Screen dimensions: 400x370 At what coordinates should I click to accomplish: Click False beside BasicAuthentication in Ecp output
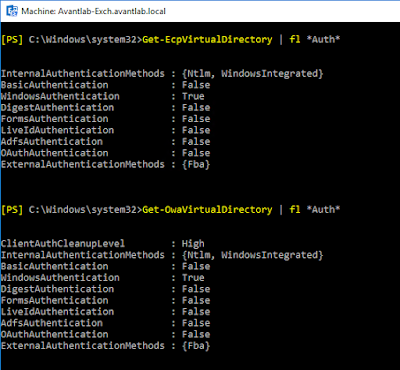(196, 85)
